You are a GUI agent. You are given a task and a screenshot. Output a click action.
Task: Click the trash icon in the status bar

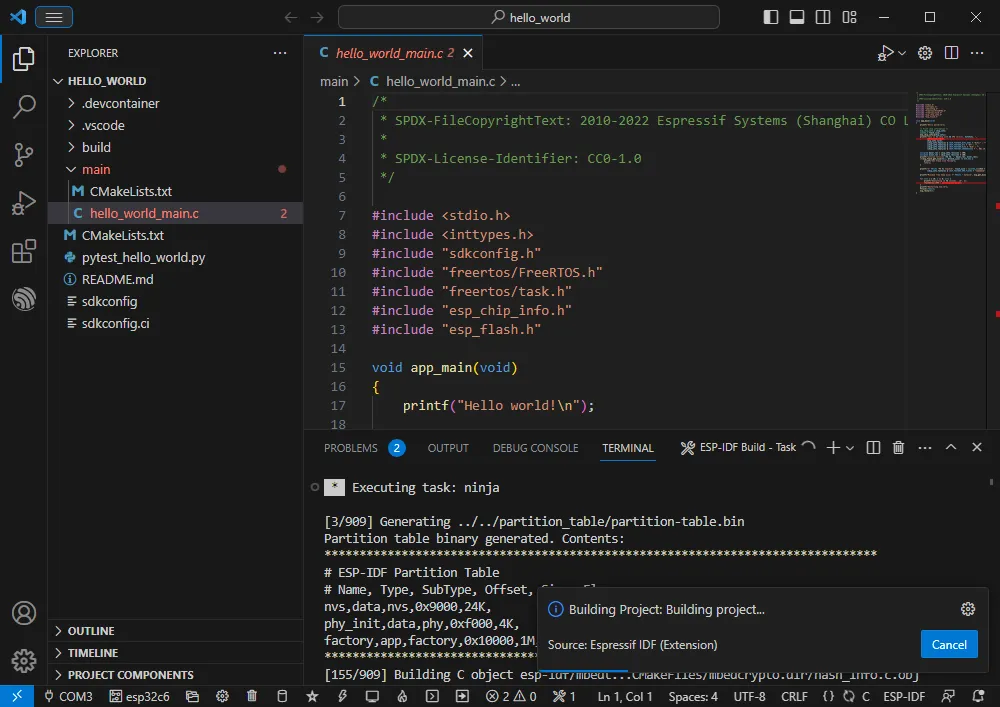click(252, 696)
